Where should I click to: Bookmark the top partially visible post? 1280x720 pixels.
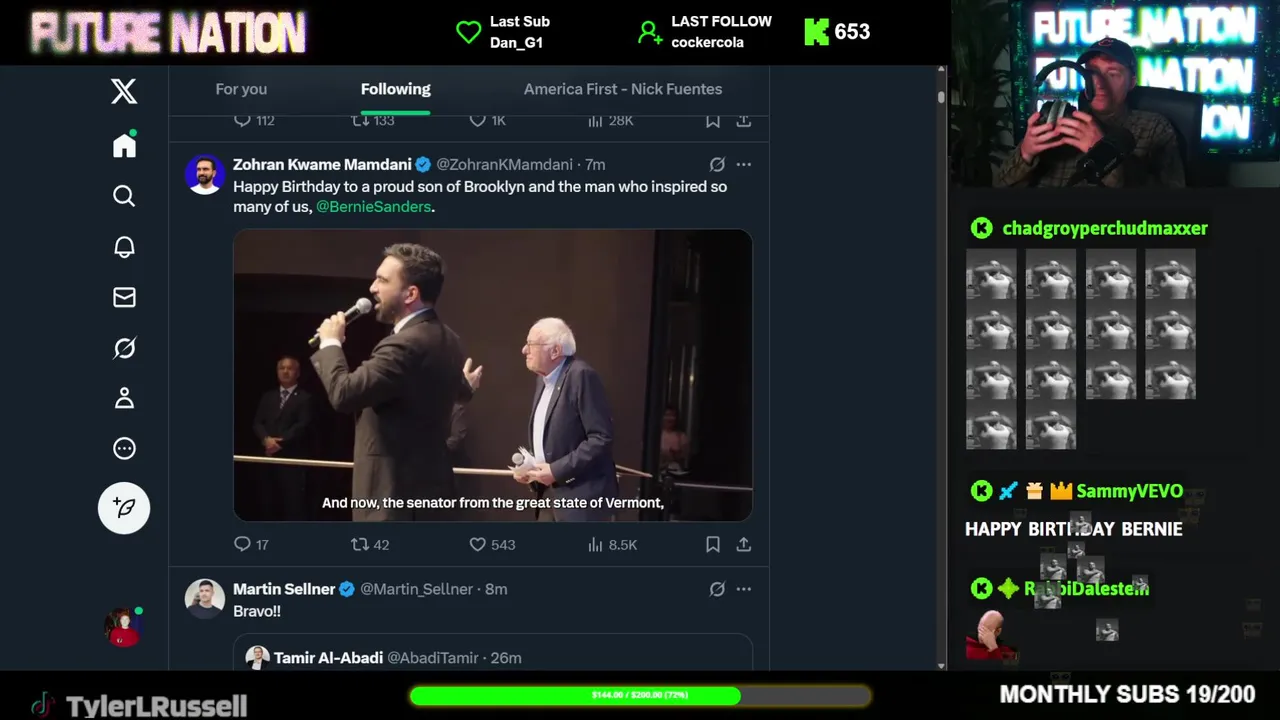click(x=713, y=120)
